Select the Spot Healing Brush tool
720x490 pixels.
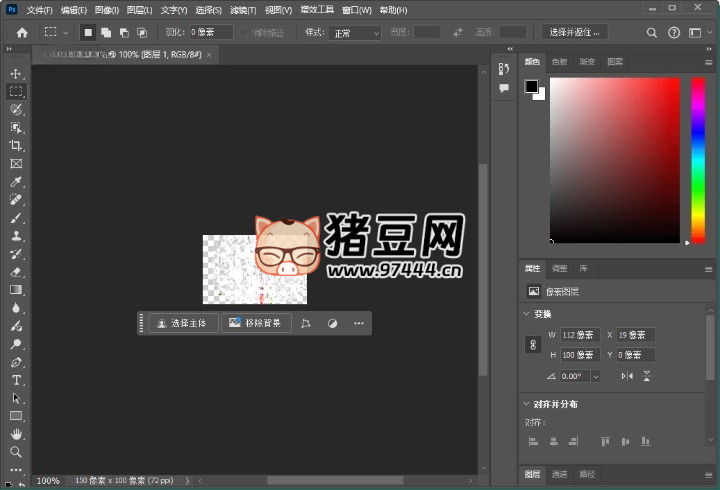click(16, 200)
